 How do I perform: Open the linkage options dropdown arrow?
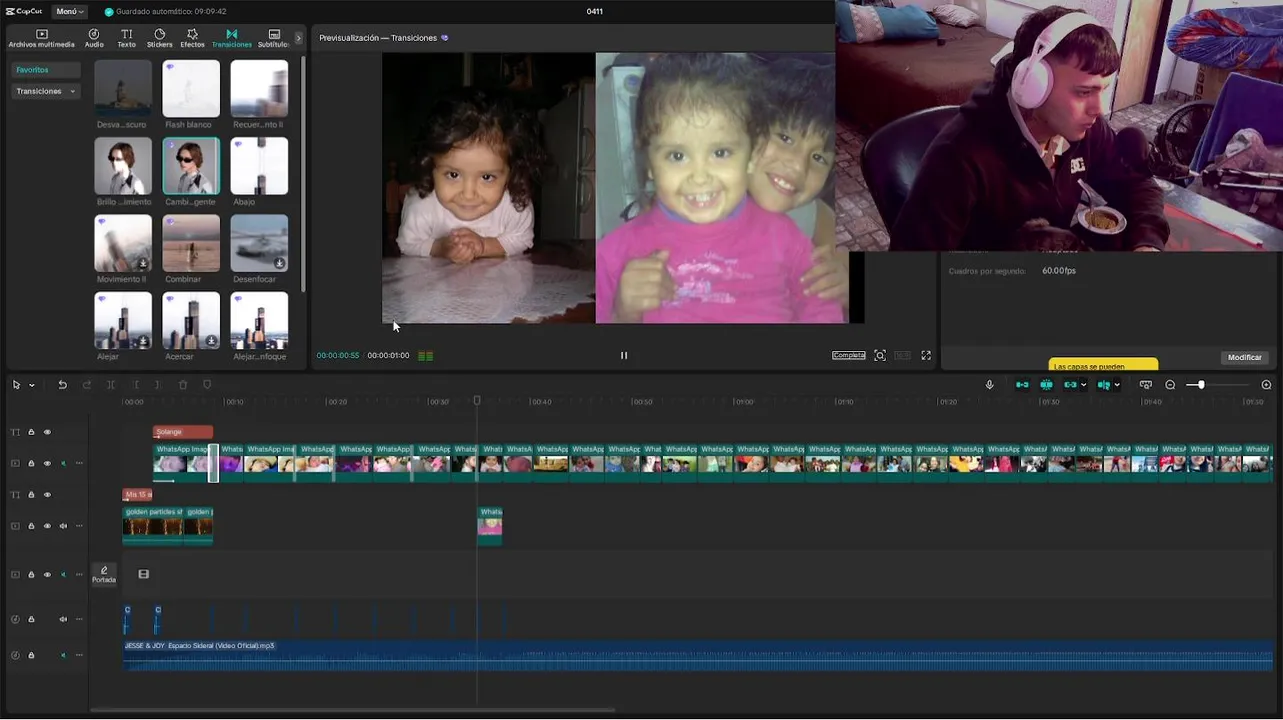coord(1083,385)
